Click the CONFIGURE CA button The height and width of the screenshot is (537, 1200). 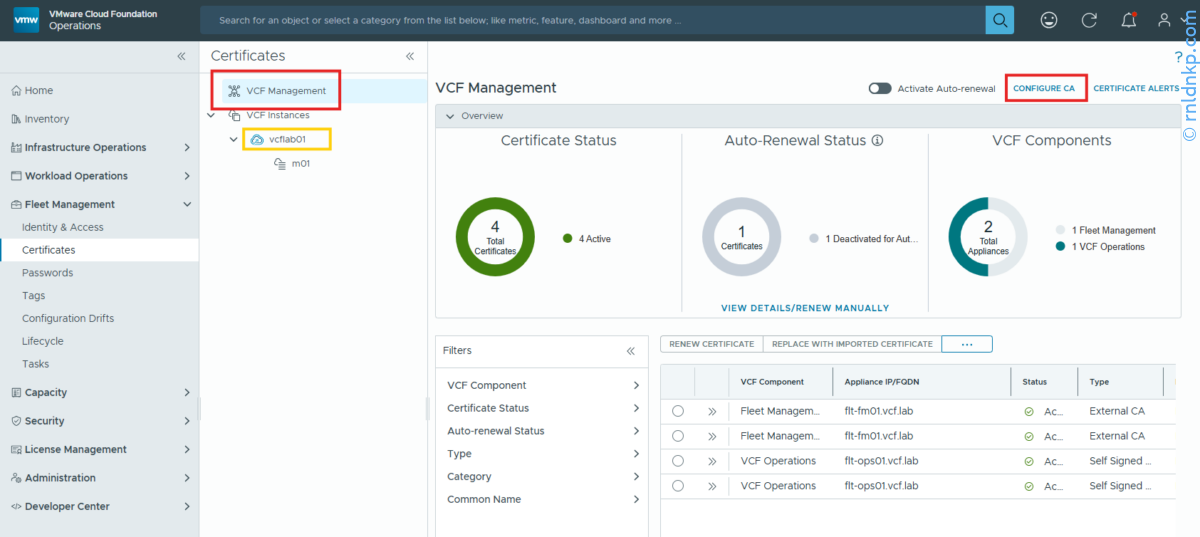(1043, 89)
